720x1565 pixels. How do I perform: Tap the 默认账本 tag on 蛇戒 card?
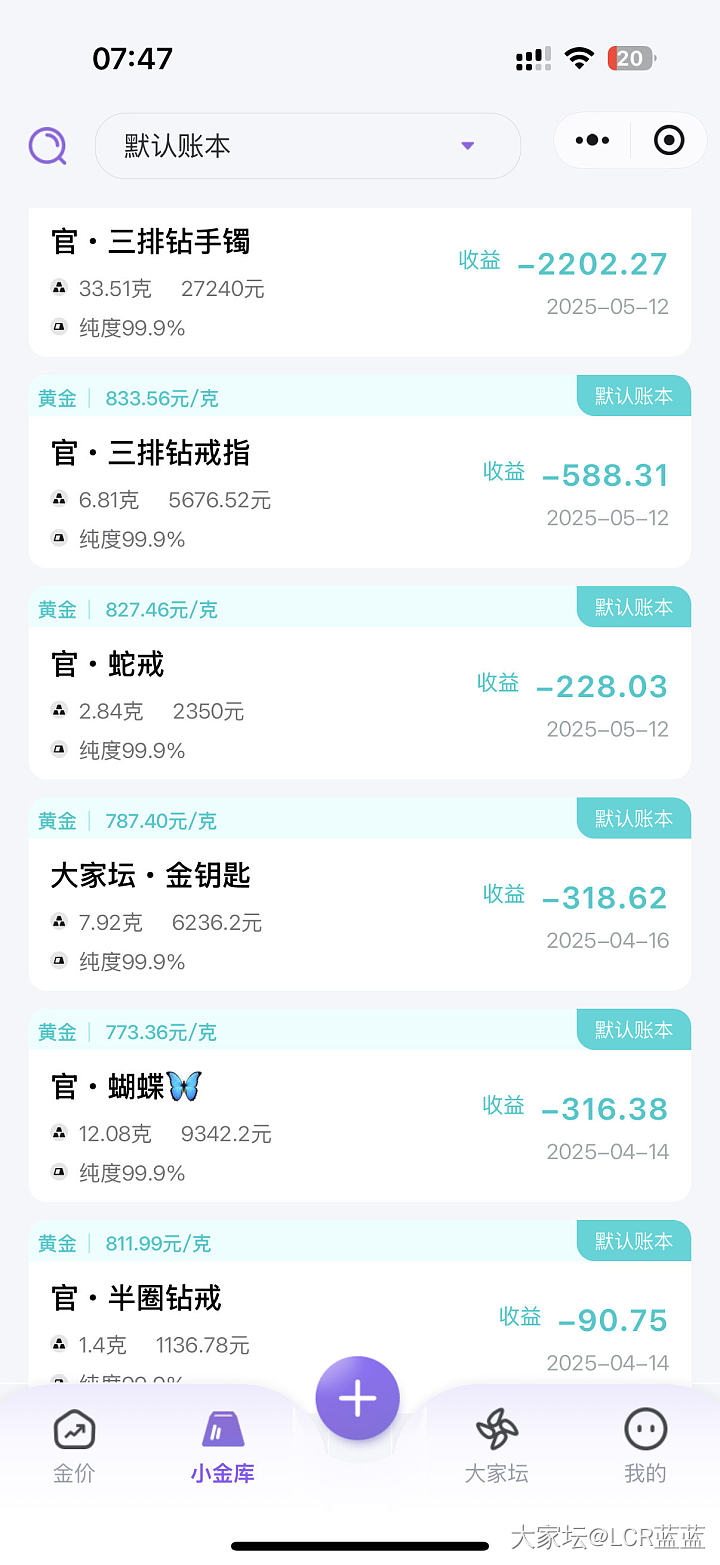pos(634,608)
